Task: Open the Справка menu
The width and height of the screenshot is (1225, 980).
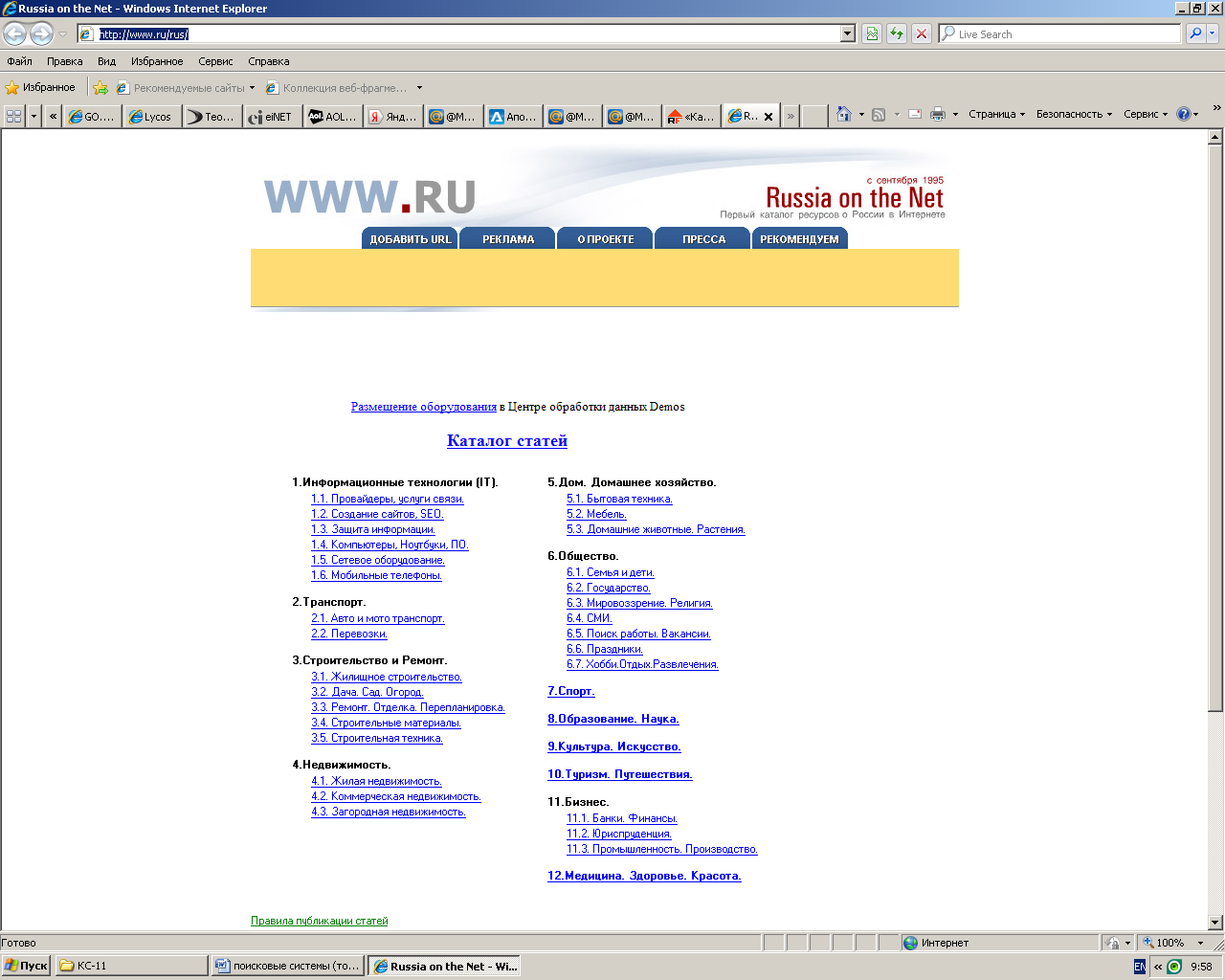Action: coord(268,61)
